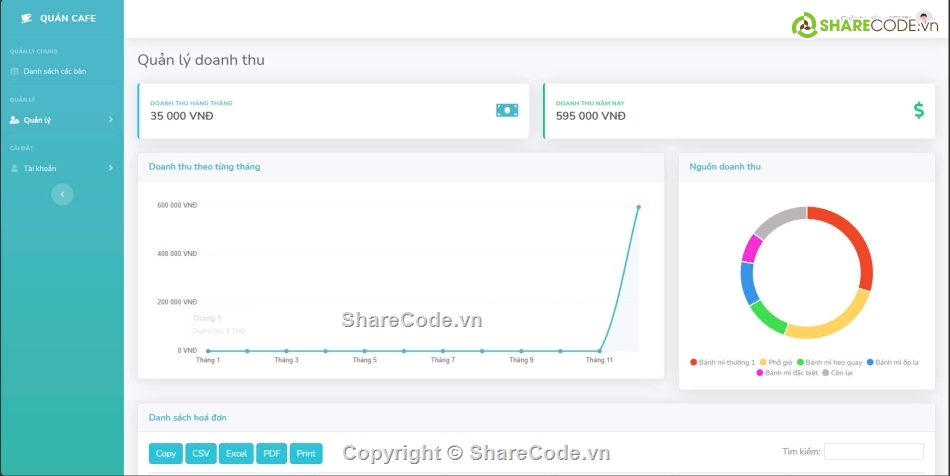Toggle Còn lại gray legend swatch
950x476 pixels.
click(826, 373)
